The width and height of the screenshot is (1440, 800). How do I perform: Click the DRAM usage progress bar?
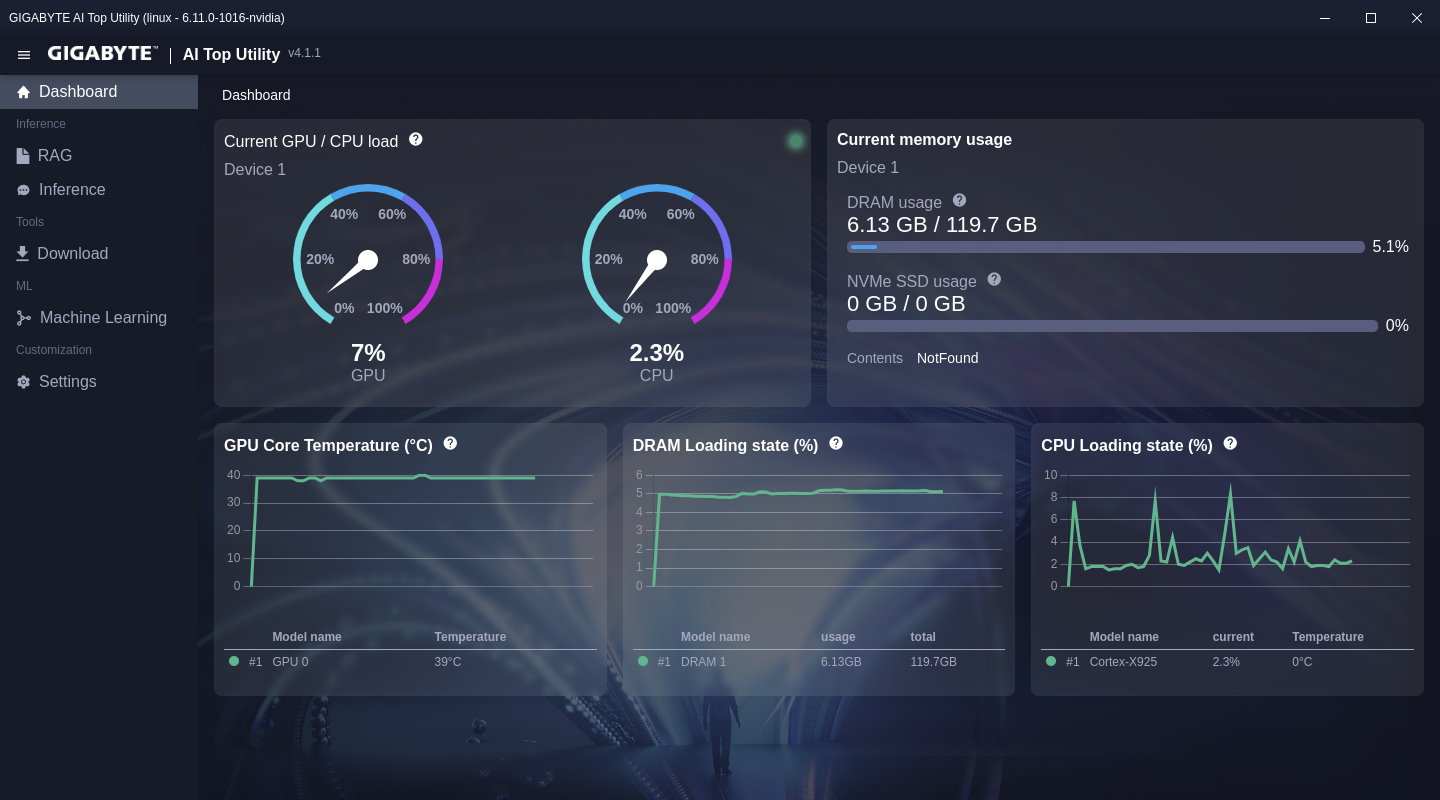tap(1105, 246)
